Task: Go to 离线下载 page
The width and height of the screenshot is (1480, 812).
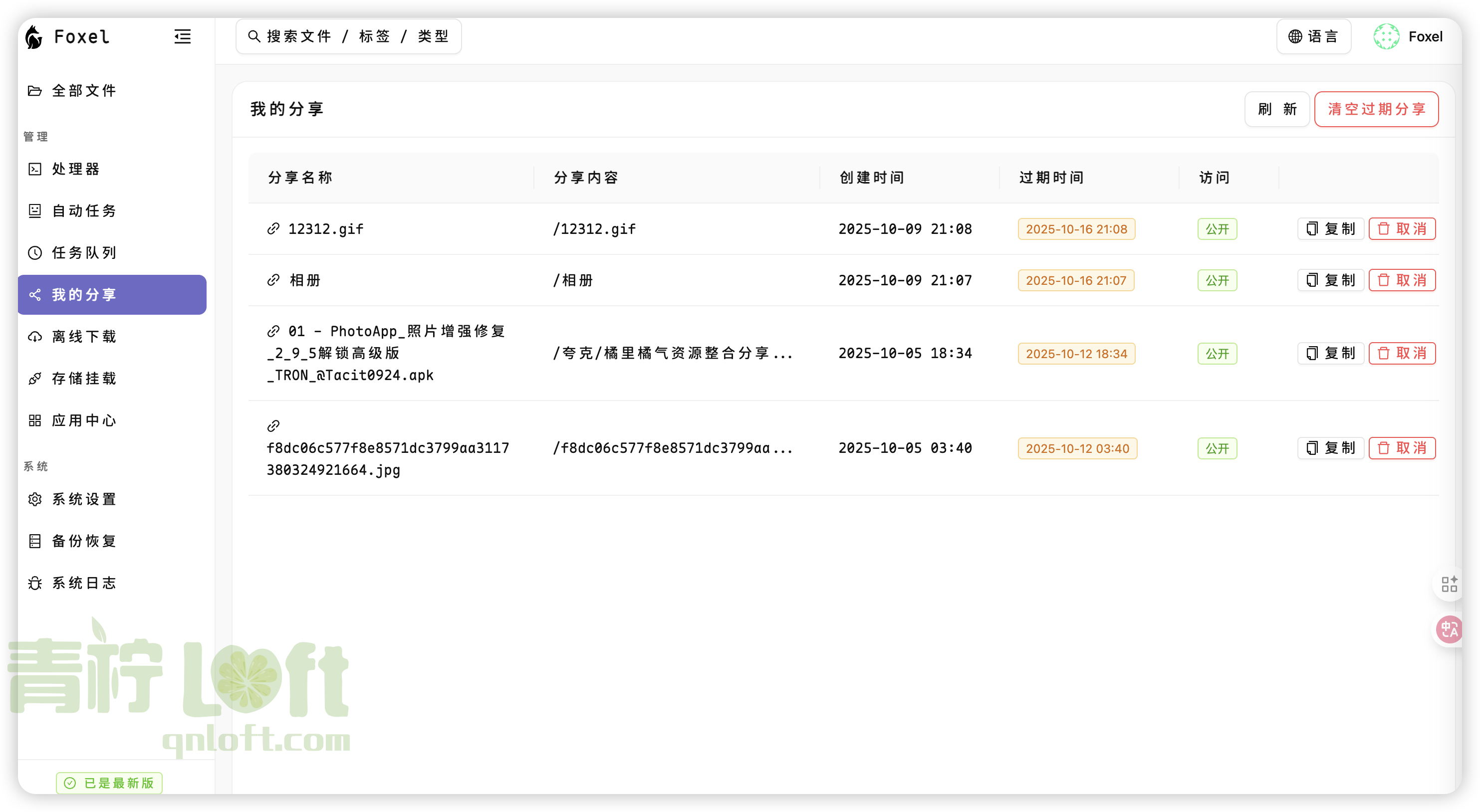Action: (x=84, y=337)
